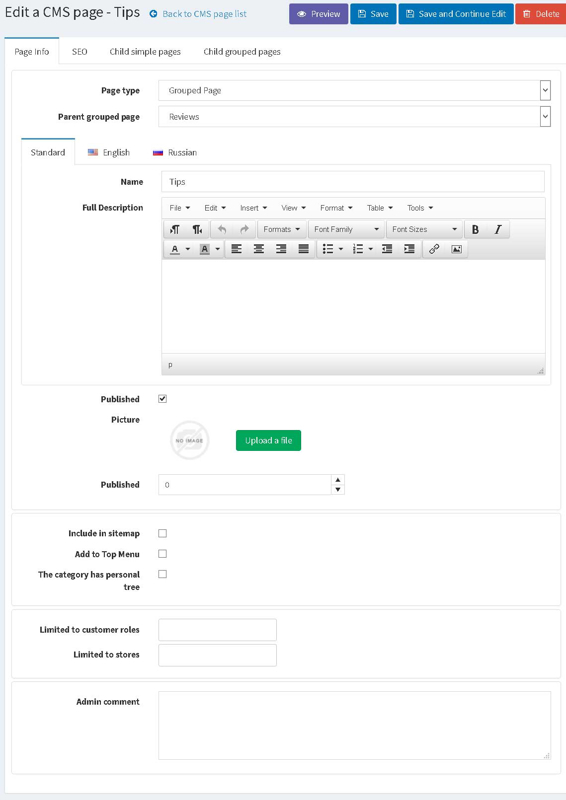Image resolution: width=566 pixels, height=800 pixels.
Task: Select the Standard language tab
Action: coord(48,153)
